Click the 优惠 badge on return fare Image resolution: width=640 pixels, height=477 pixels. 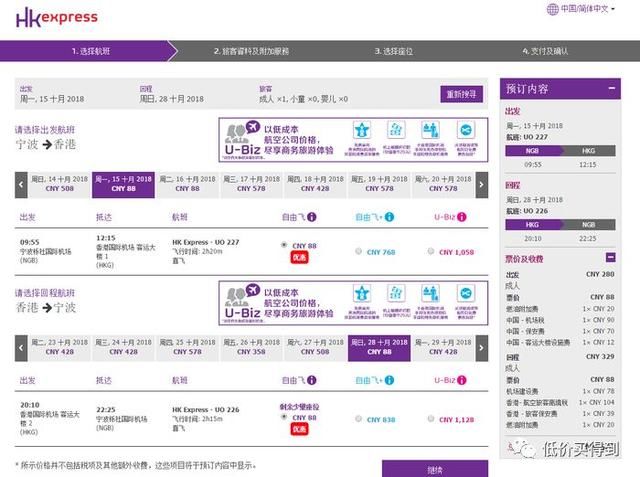pos(299,429)
